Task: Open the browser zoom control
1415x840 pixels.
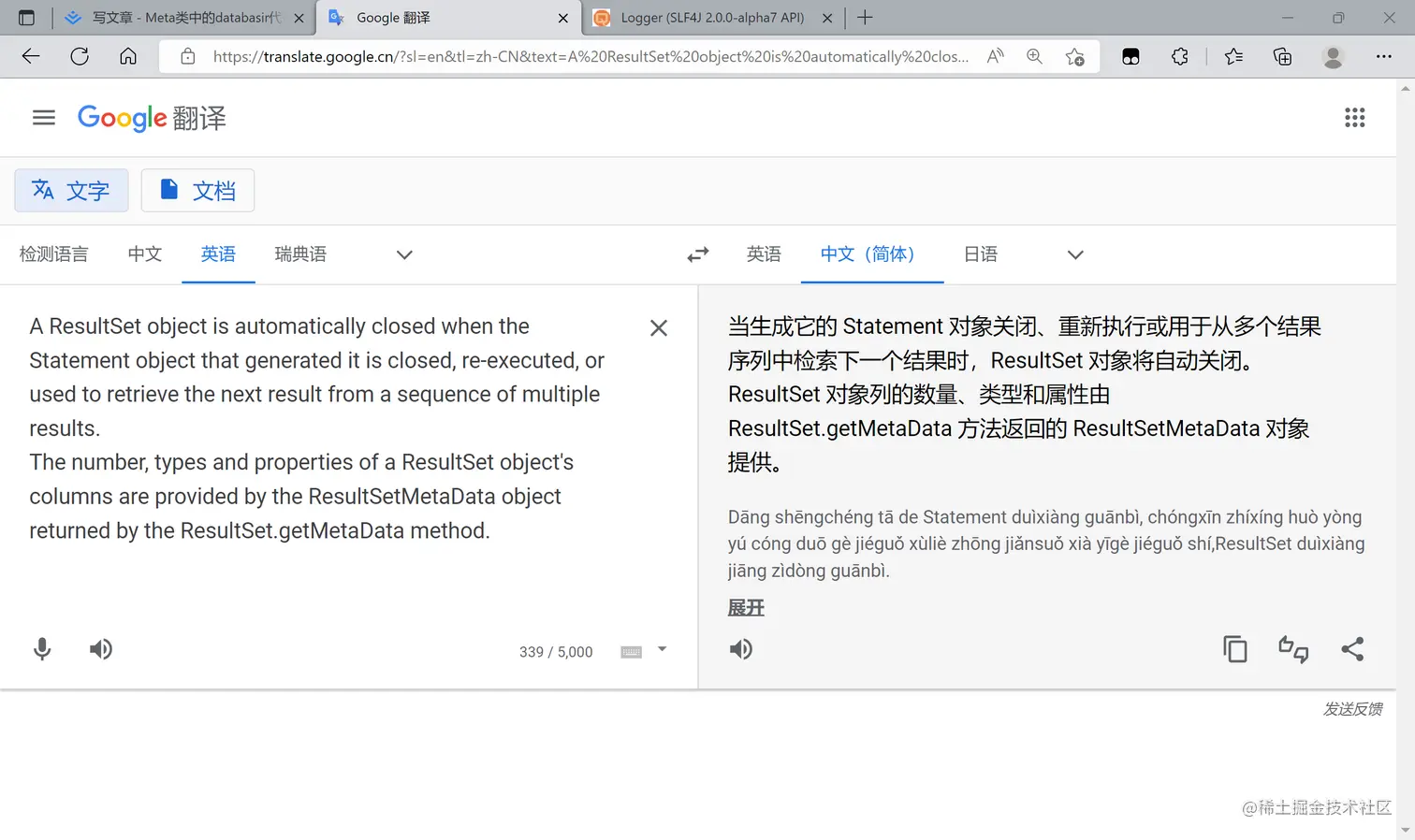Action: pyautogui.click(x=1034, y=56)
